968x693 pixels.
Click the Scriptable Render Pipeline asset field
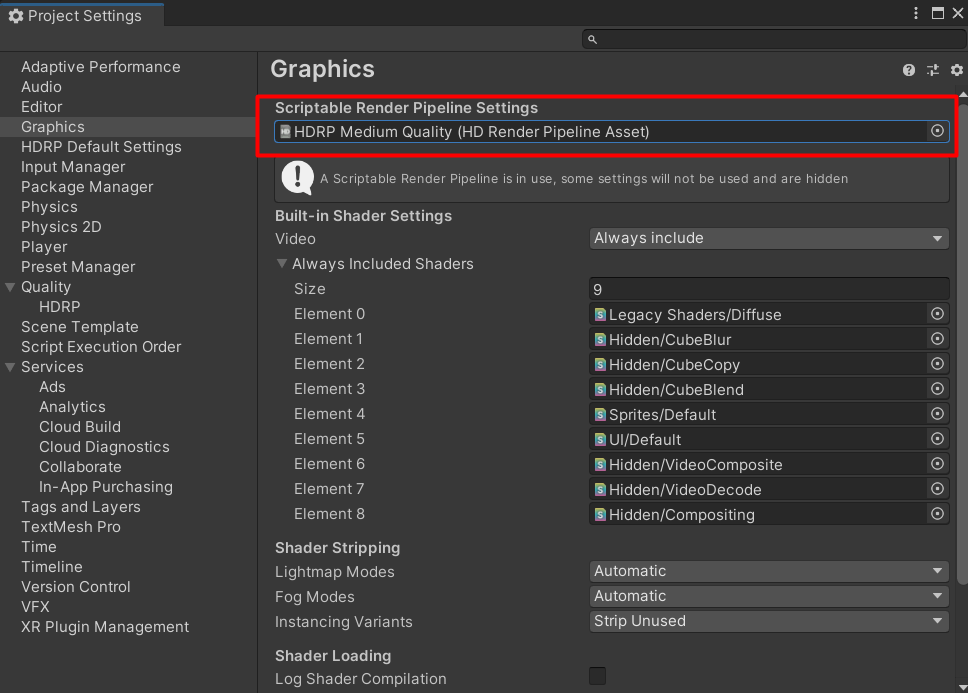point(612,131)
